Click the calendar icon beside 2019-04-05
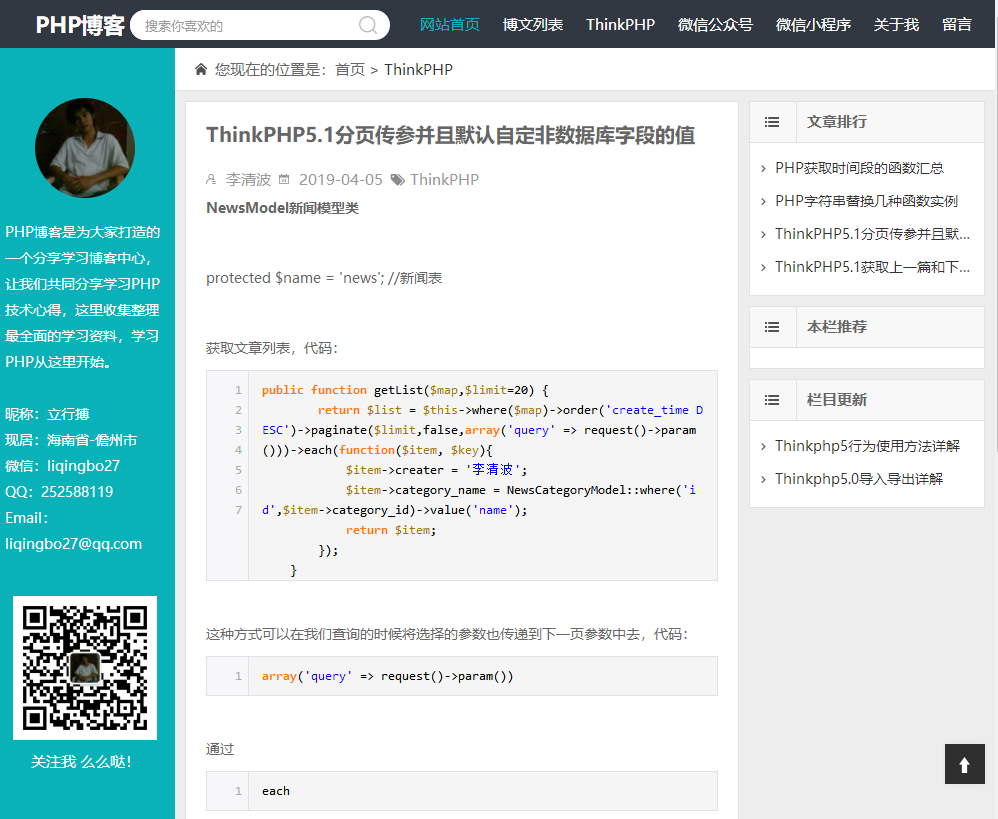 [x=285, y=179]
